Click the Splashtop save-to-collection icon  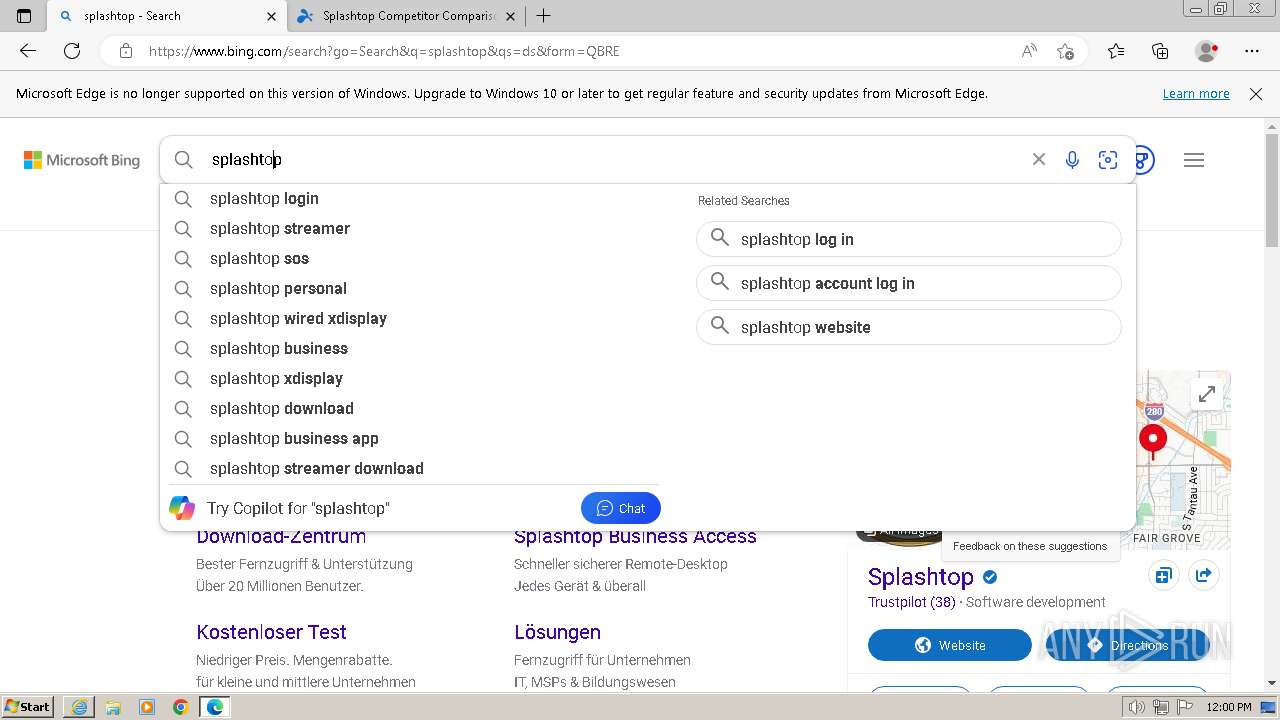coord(1163,576)
